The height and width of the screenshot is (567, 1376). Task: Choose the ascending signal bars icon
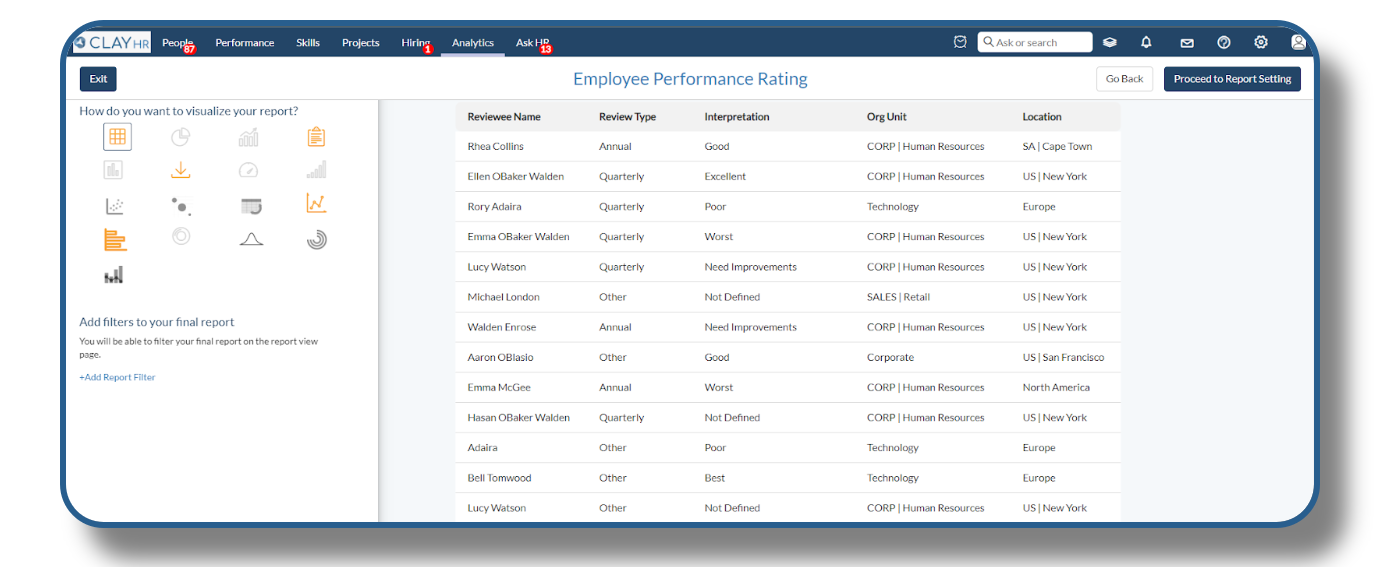[316, 170]
